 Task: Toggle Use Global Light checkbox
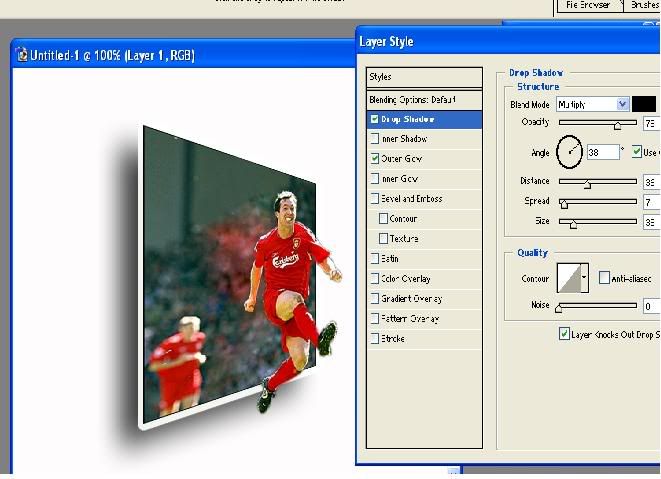(637, 151)
